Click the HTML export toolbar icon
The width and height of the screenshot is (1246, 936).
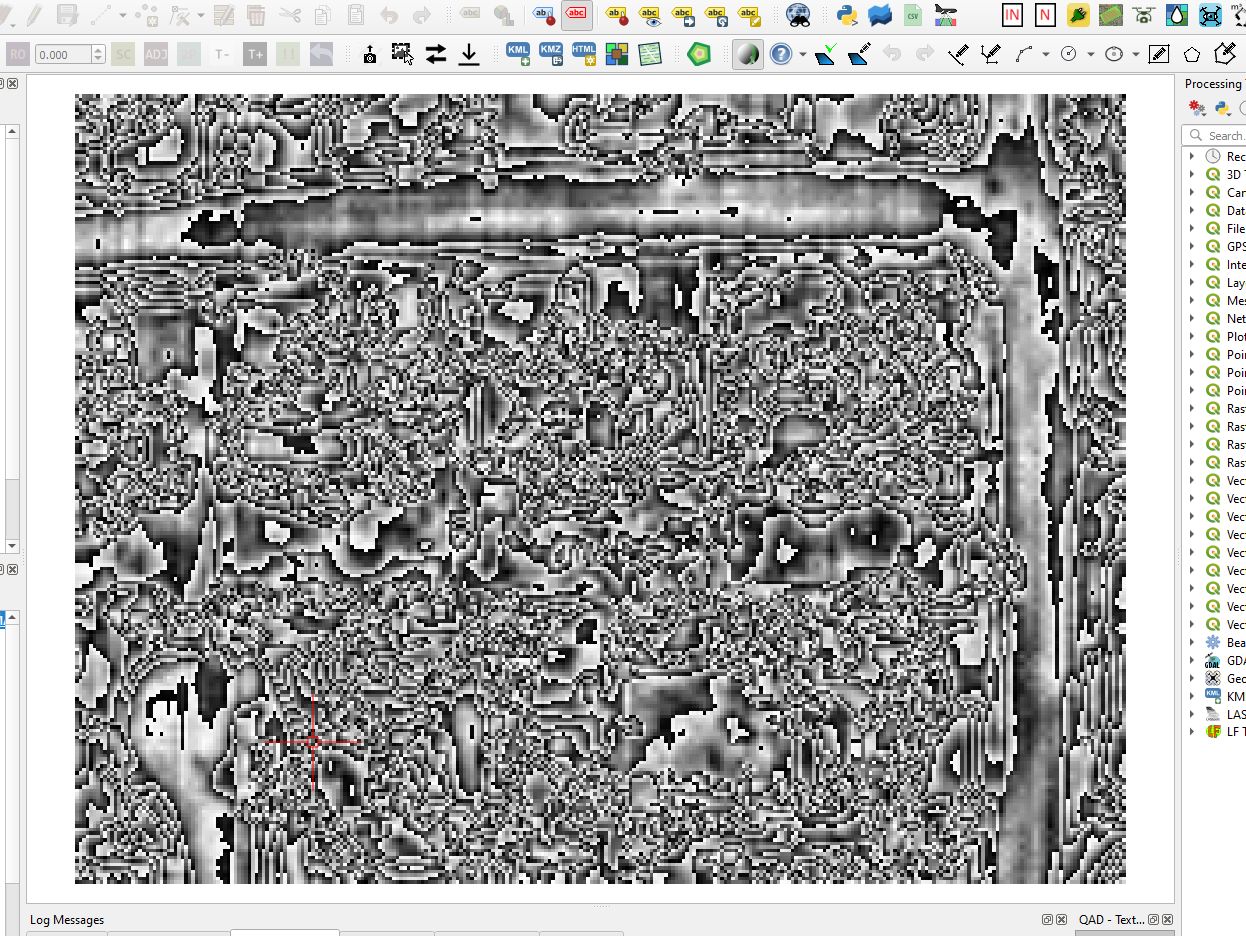tap(584, 53)
